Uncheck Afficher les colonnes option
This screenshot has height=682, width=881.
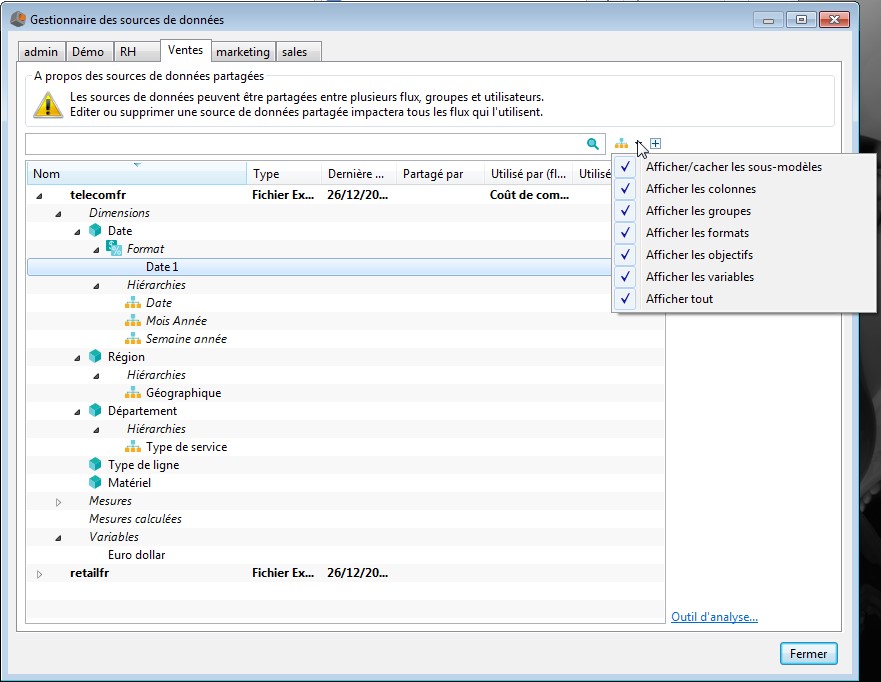click(x=625, y=189)
